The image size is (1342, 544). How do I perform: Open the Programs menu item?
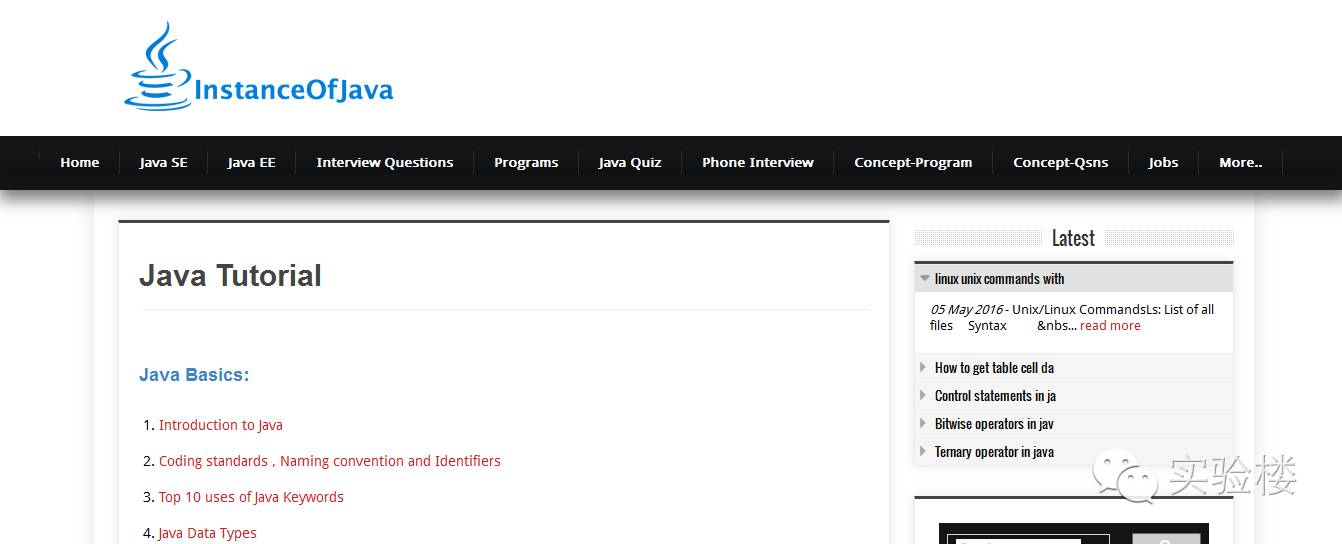(x=526, y=162)
